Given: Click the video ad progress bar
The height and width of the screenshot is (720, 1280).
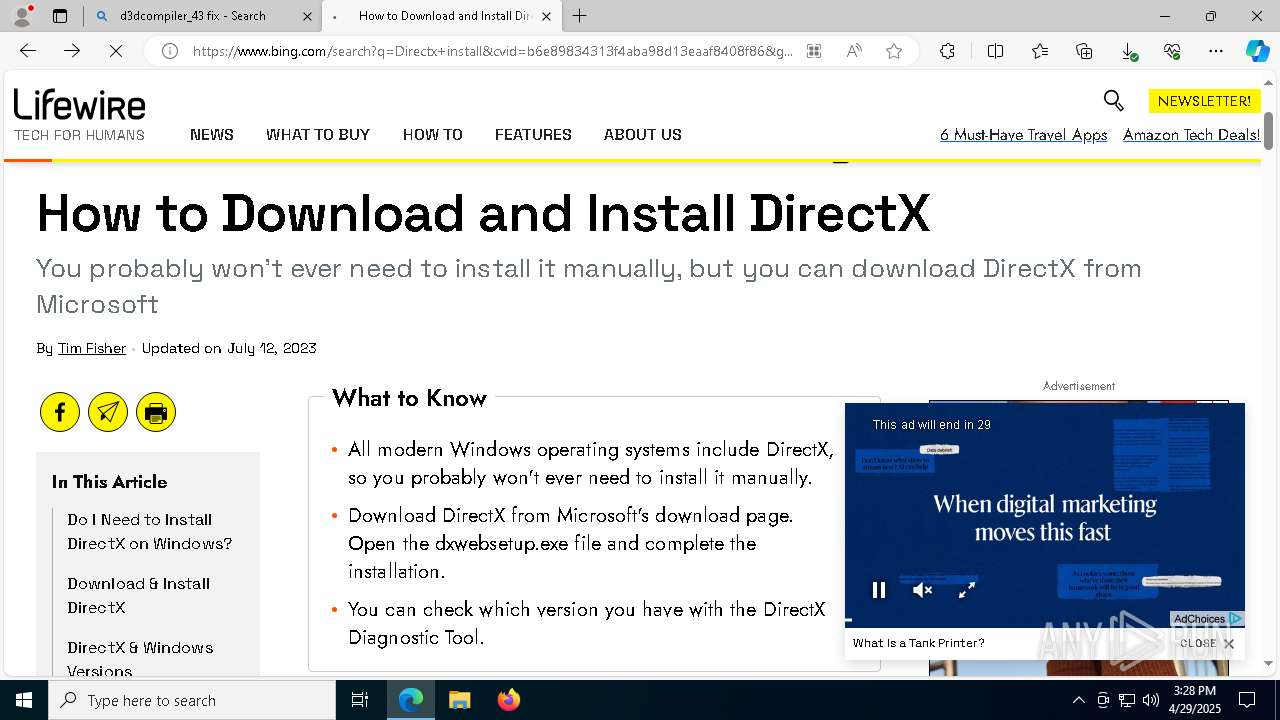Looking at the screenshot, I should [1045, 620].
